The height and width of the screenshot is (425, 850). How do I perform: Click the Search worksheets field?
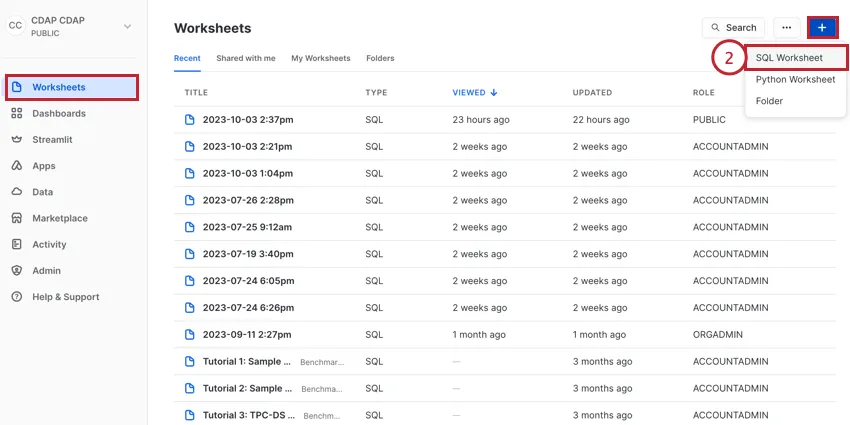point(733,28)
